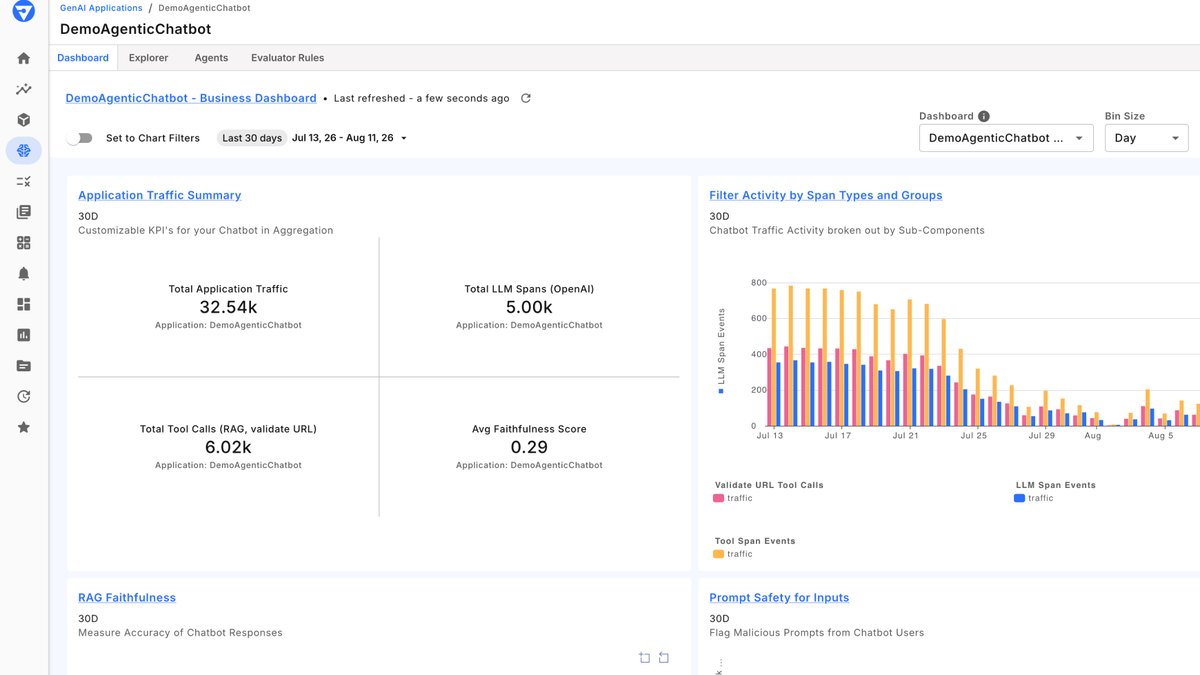Open favorites via the star icon
Viewport: 1200px width, 675px height.
(24, 427)
